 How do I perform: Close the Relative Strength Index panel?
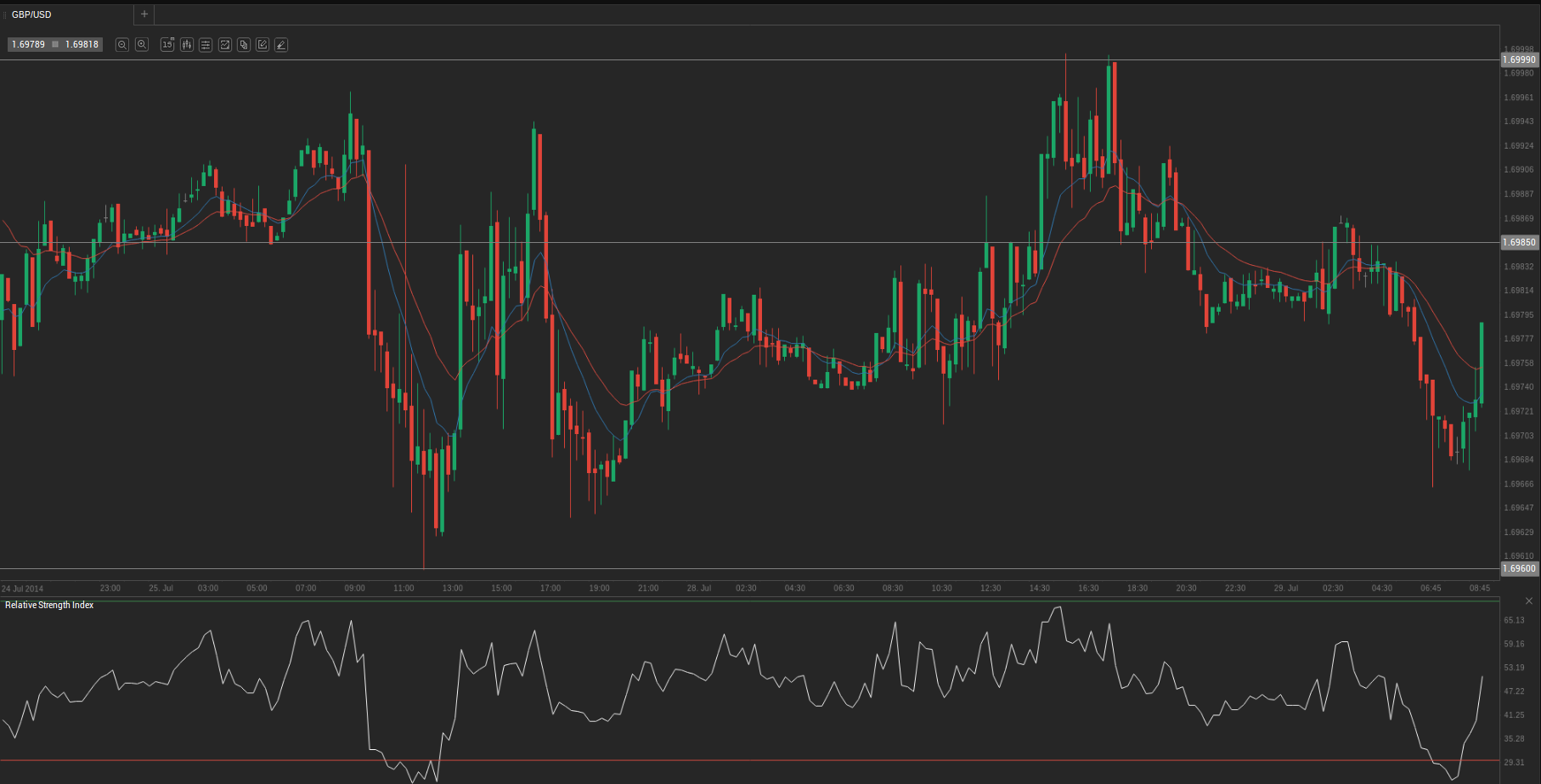[x=1529, y=601]
